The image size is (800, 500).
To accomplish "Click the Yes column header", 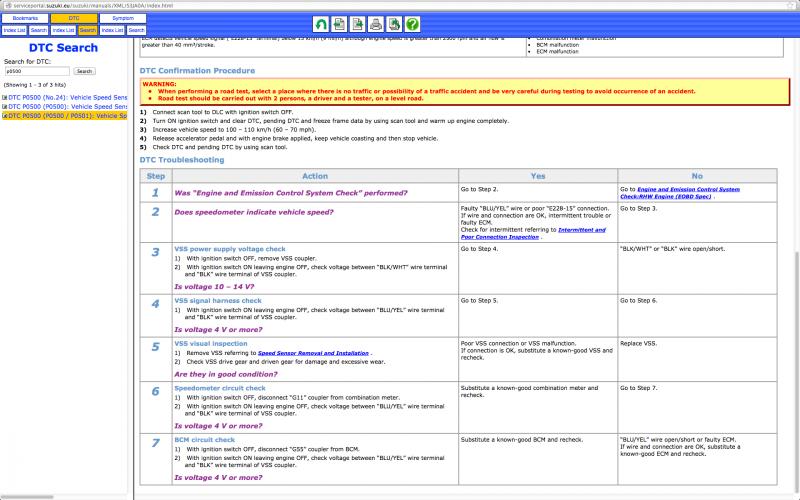I will point(538,176).
